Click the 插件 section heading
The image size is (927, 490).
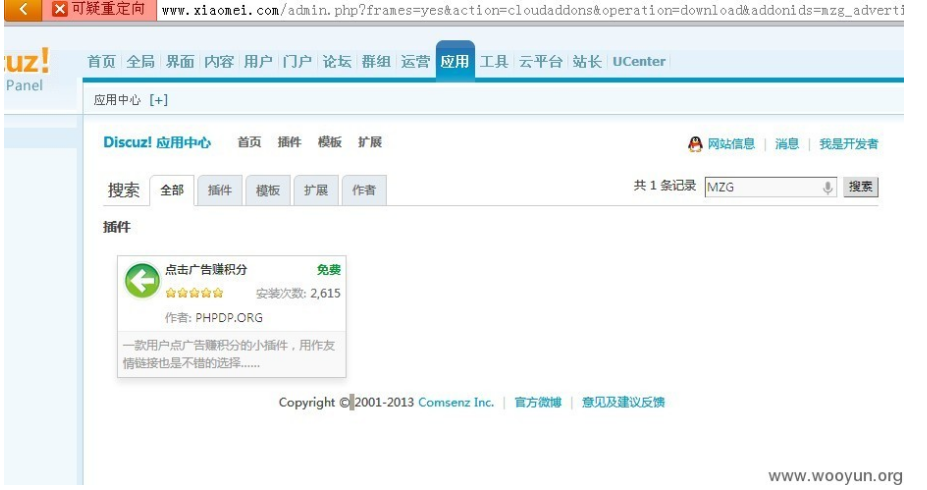point(116,227)
